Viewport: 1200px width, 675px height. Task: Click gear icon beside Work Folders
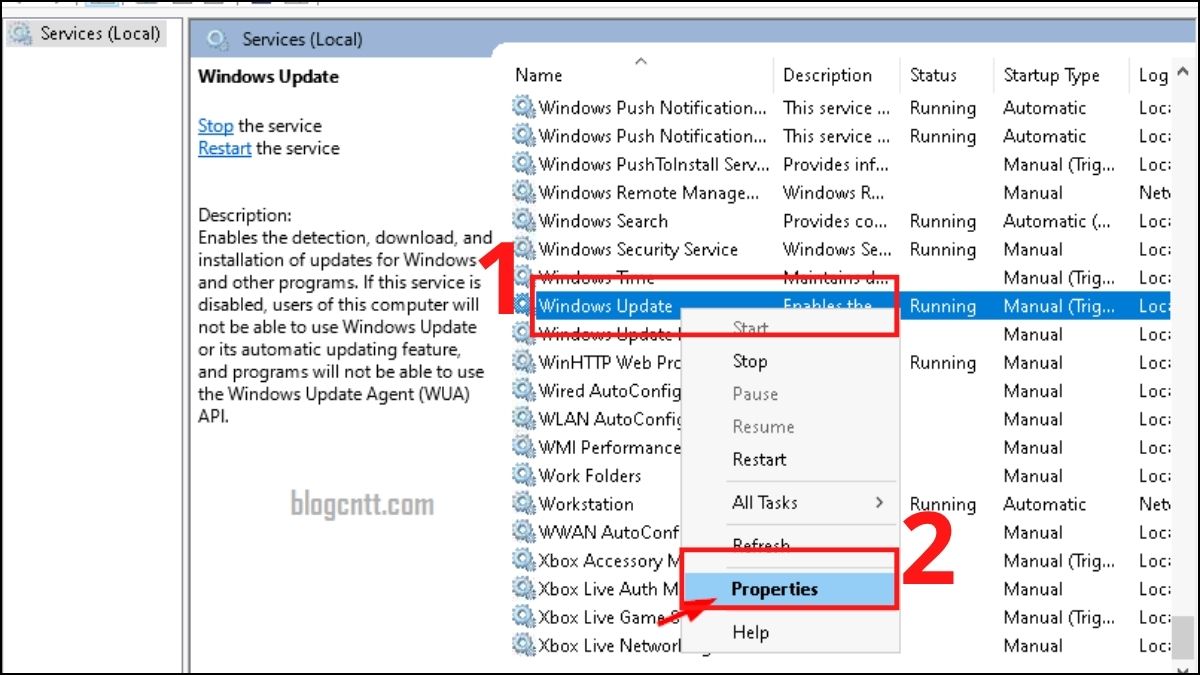[x=524, y=475]
